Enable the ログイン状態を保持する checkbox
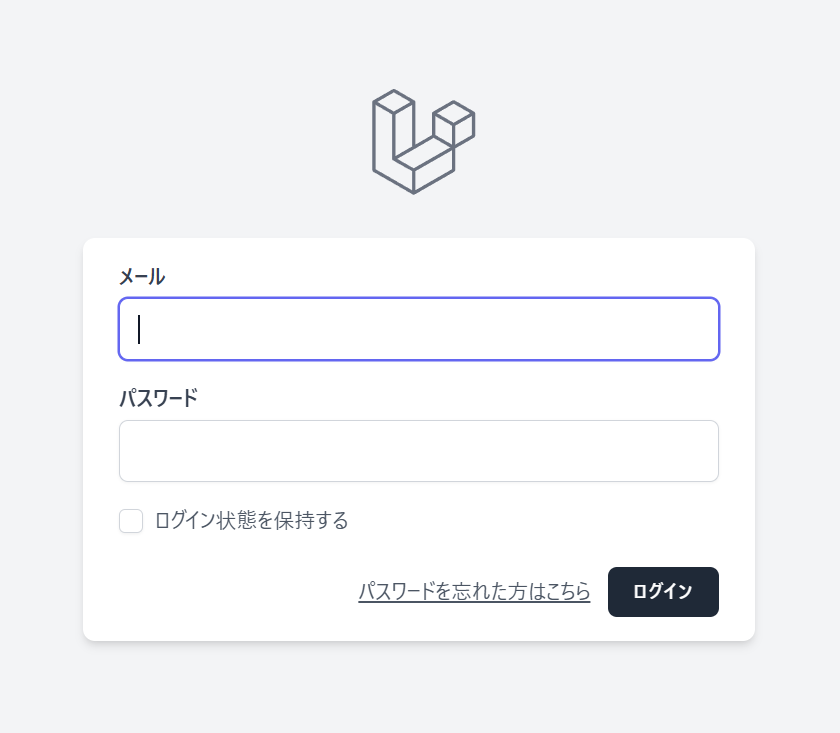Viewport: 840px width, 733px height. click(x=131, y=521)
